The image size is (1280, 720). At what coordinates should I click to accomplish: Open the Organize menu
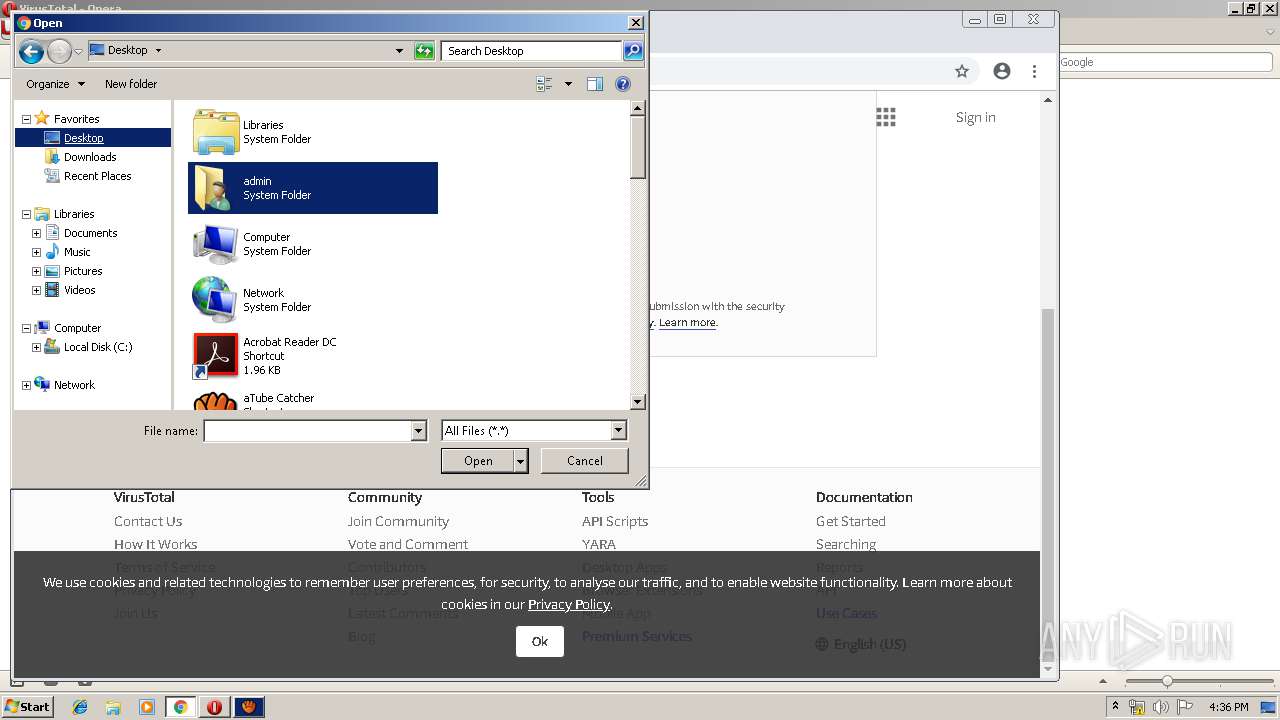(x=55, y=84)
